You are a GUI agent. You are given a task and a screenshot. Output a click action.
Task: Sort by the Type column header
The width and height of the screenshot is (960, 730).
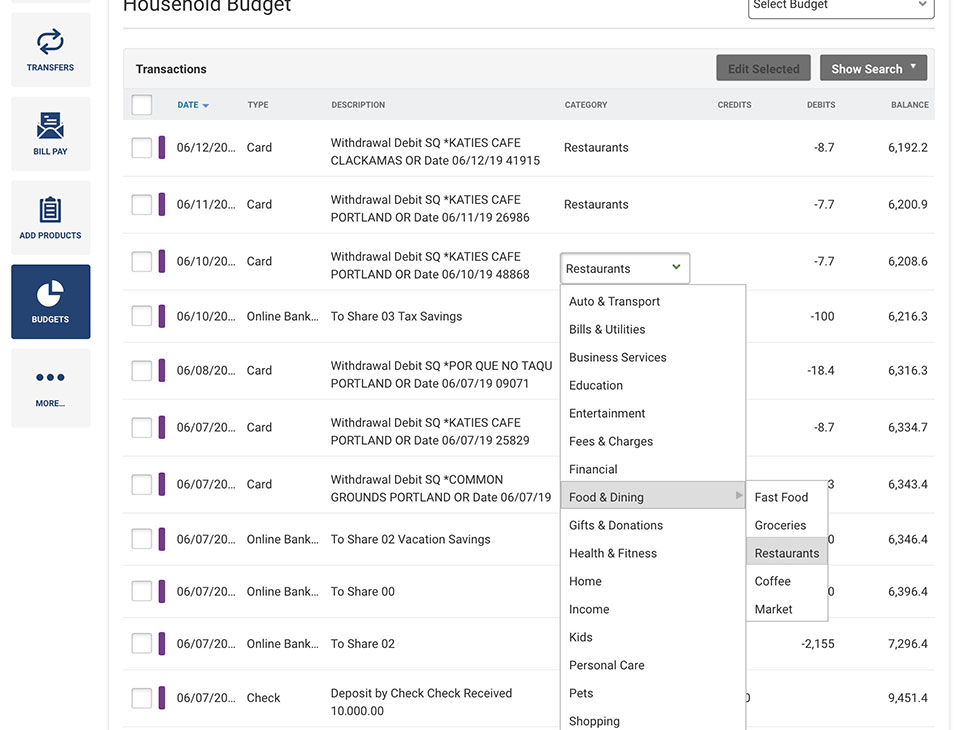coord(258,105)
